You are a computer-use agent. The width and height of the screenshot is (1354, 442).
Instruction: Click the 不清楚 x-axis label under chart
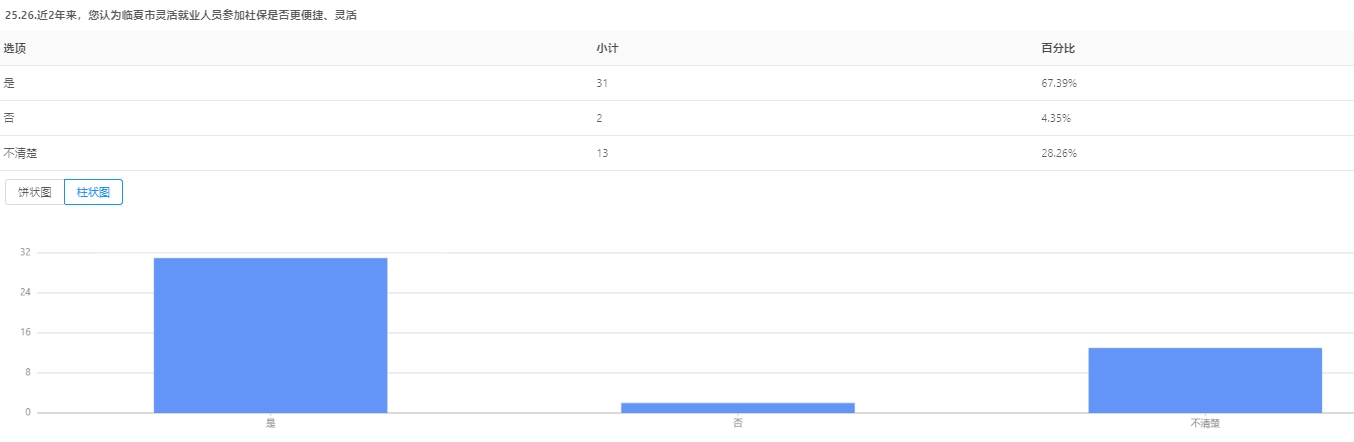pyautogui.click(x=1205, y=424)
